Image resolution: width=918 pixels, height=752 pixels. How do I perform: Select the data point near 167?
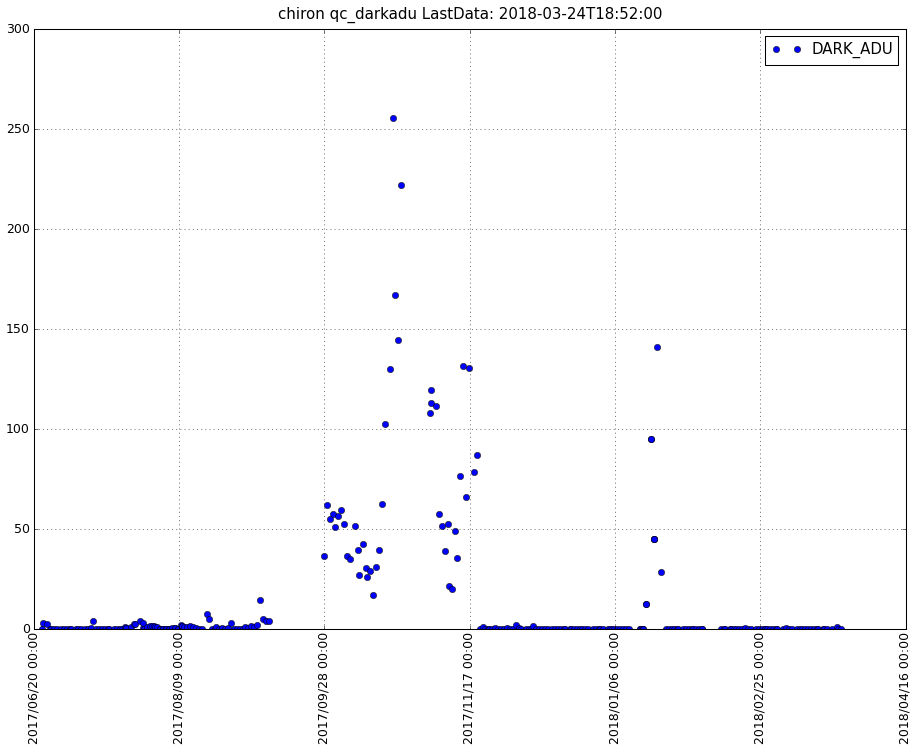[395, 296]
